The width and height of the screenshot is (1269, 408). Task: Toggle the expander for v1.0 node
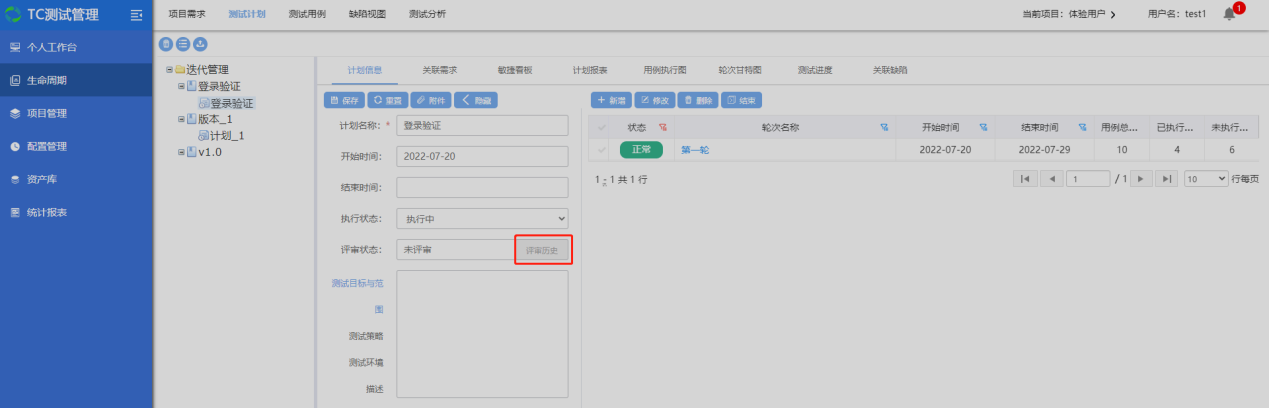[181, 152]
